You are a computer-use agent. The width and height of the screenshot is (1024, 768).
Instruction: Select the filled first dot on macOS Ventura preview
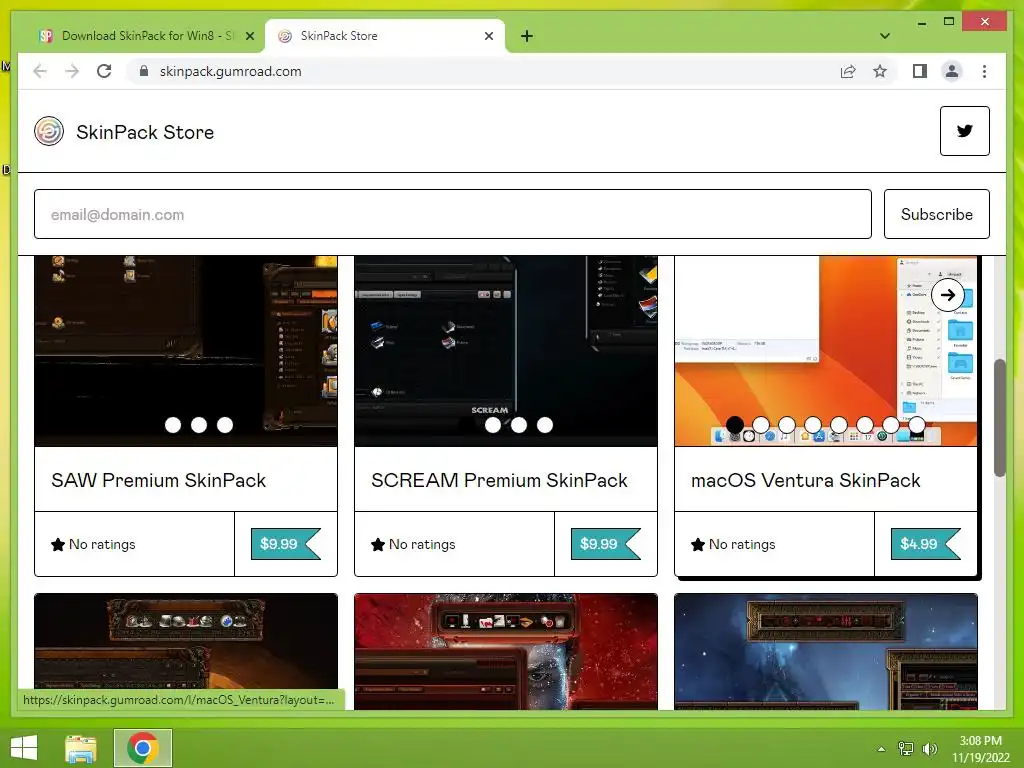pos(735,425)
